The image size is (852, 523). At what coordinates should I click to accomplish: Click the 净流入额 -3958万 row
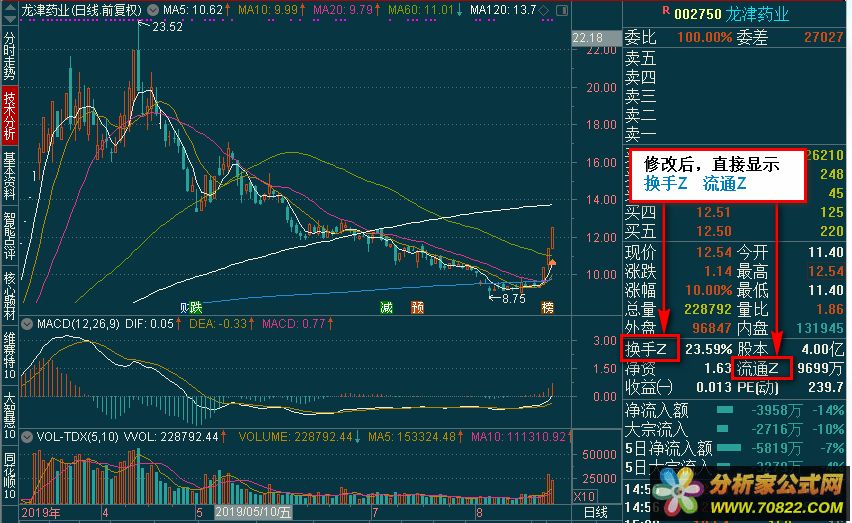point(734,410)
